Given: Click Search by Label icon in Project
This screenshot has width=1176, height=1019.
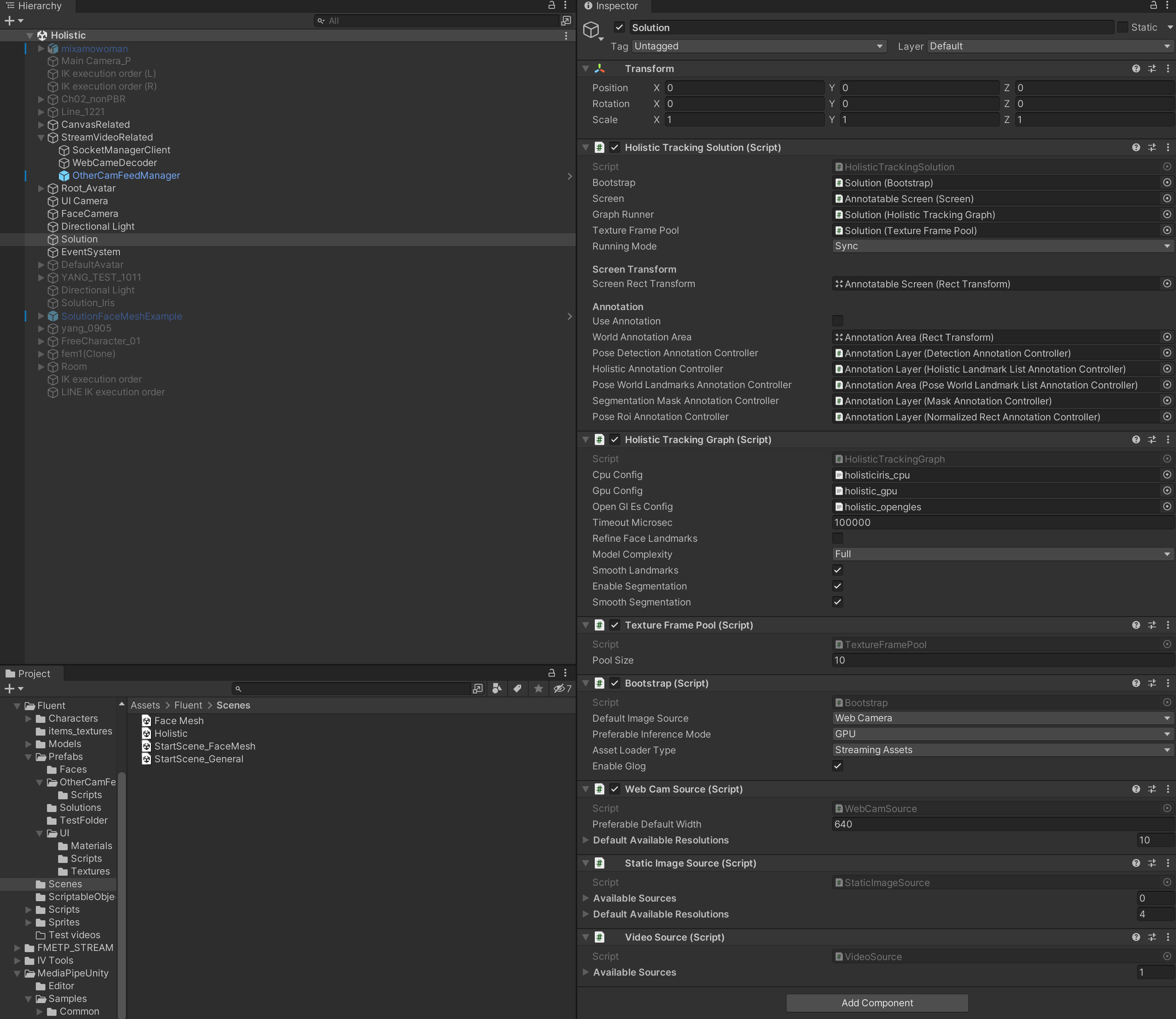Looking at the screenshot, I should tap(517, 689).
